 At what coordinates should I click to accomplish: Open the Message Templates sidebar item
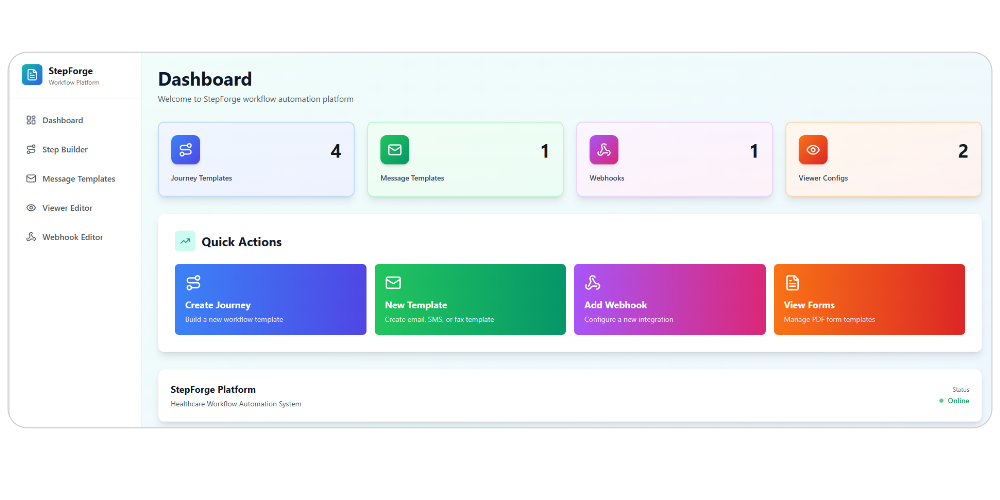[78, 179]
